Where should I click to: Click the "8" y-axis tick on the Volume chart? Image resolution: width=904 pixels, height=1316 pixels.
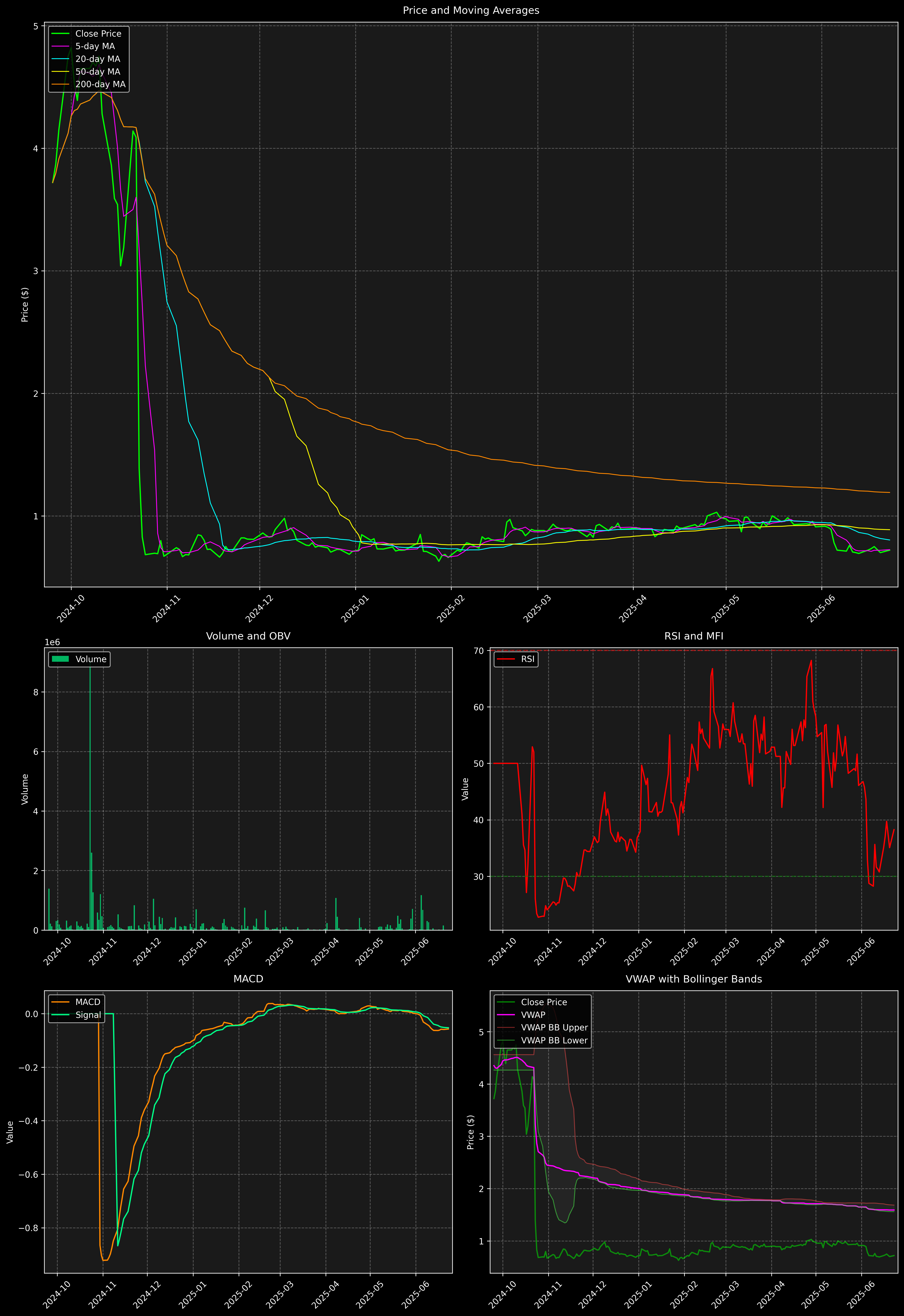(x=36, y=692)
